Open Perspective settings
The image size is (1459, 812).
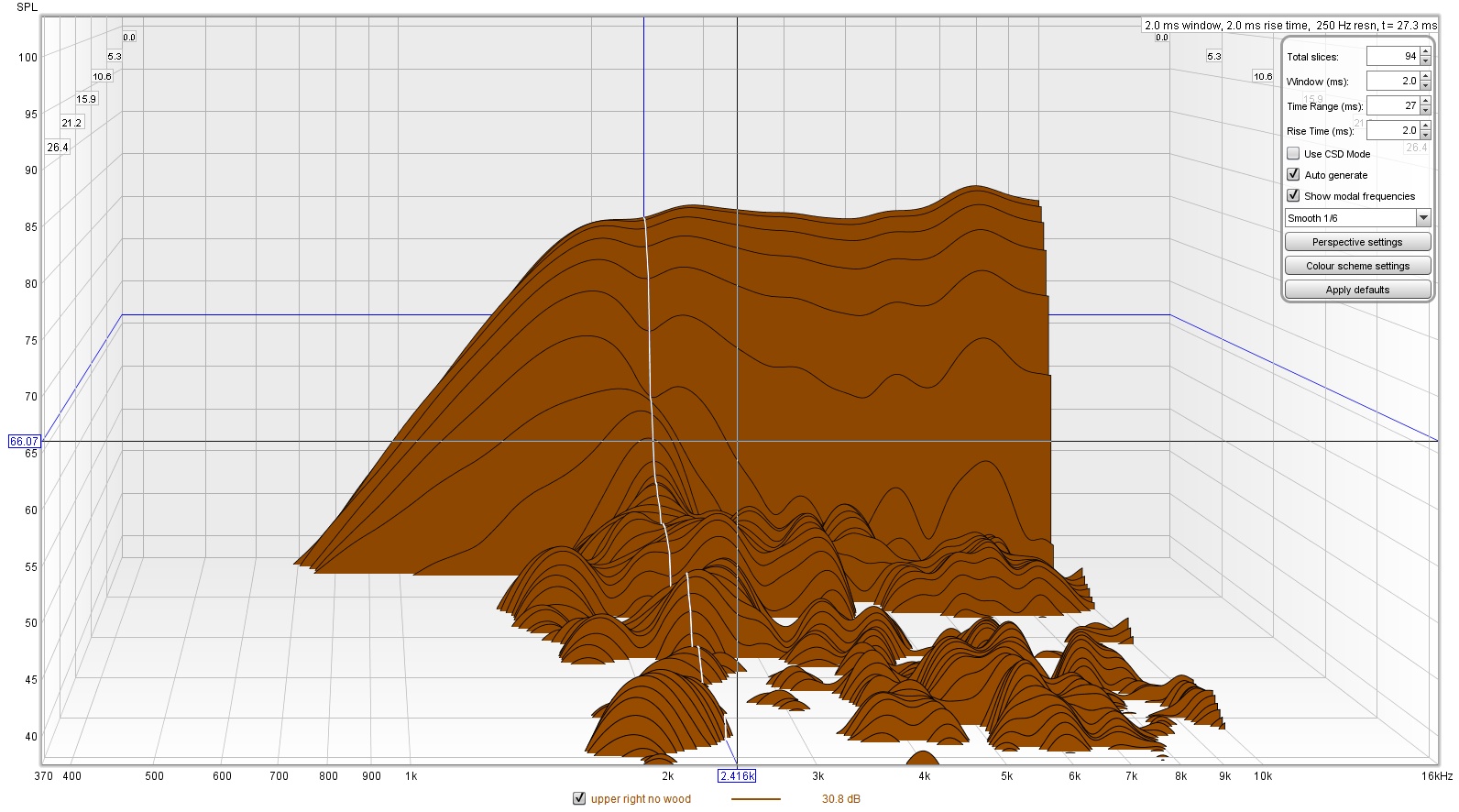pos(1357,242)
